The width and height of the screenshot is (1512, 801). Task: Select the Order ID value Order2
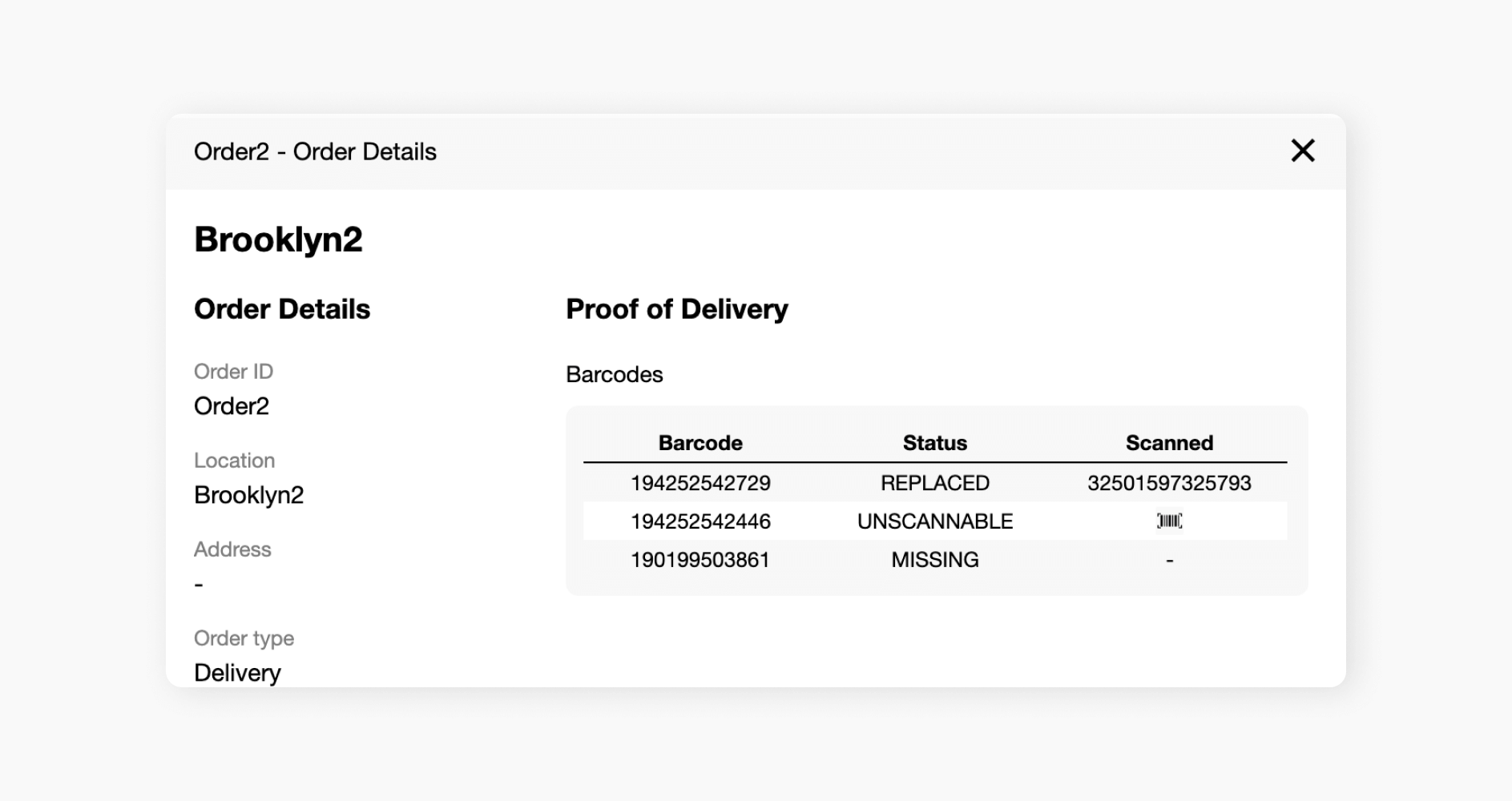[231, 405]
